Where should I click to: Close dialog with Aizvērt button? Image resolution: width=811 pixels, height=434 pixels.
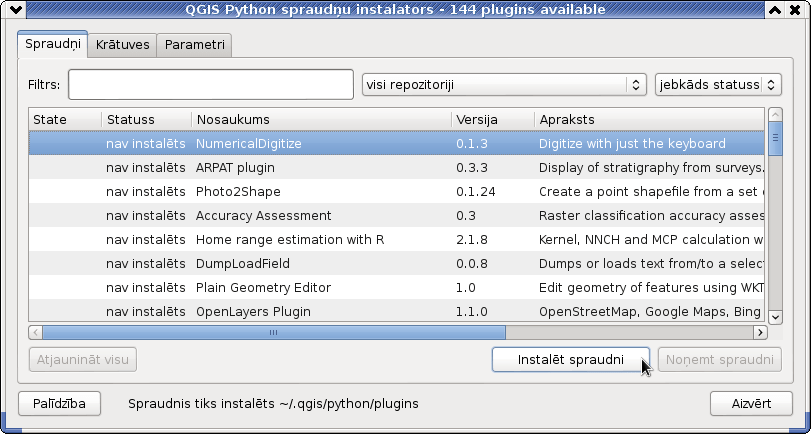click(x=751, y=403)
